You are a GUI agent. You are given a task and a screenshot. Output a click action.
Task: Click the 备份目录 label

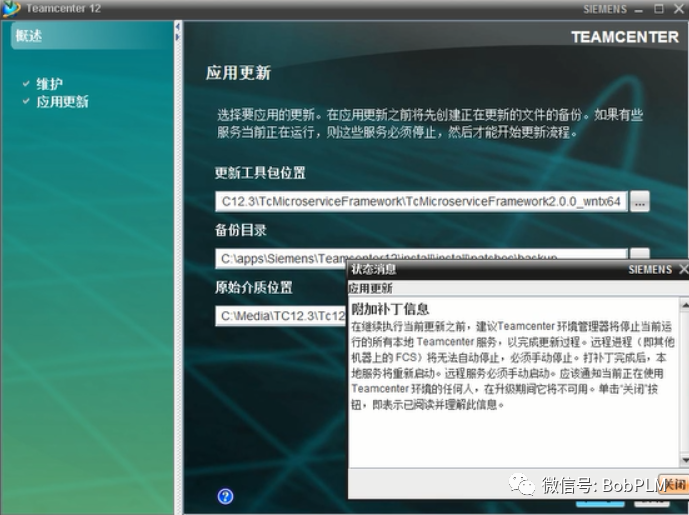point(241,230)
